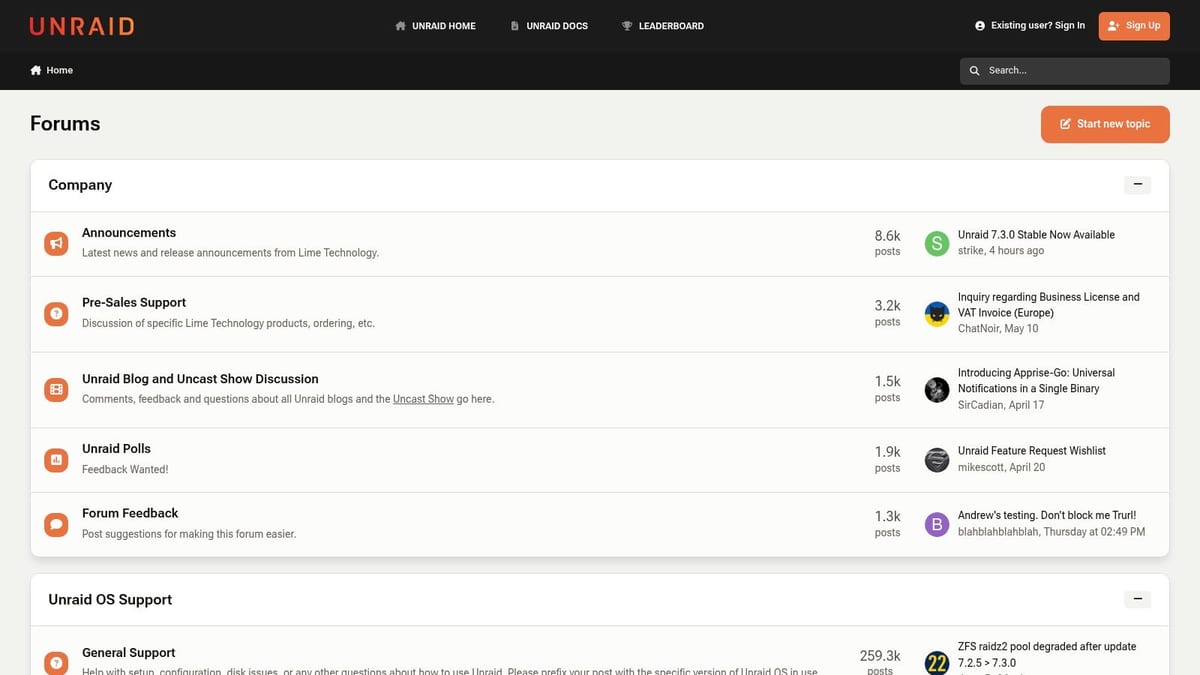Follow the Uncast Show link in description

423,399
